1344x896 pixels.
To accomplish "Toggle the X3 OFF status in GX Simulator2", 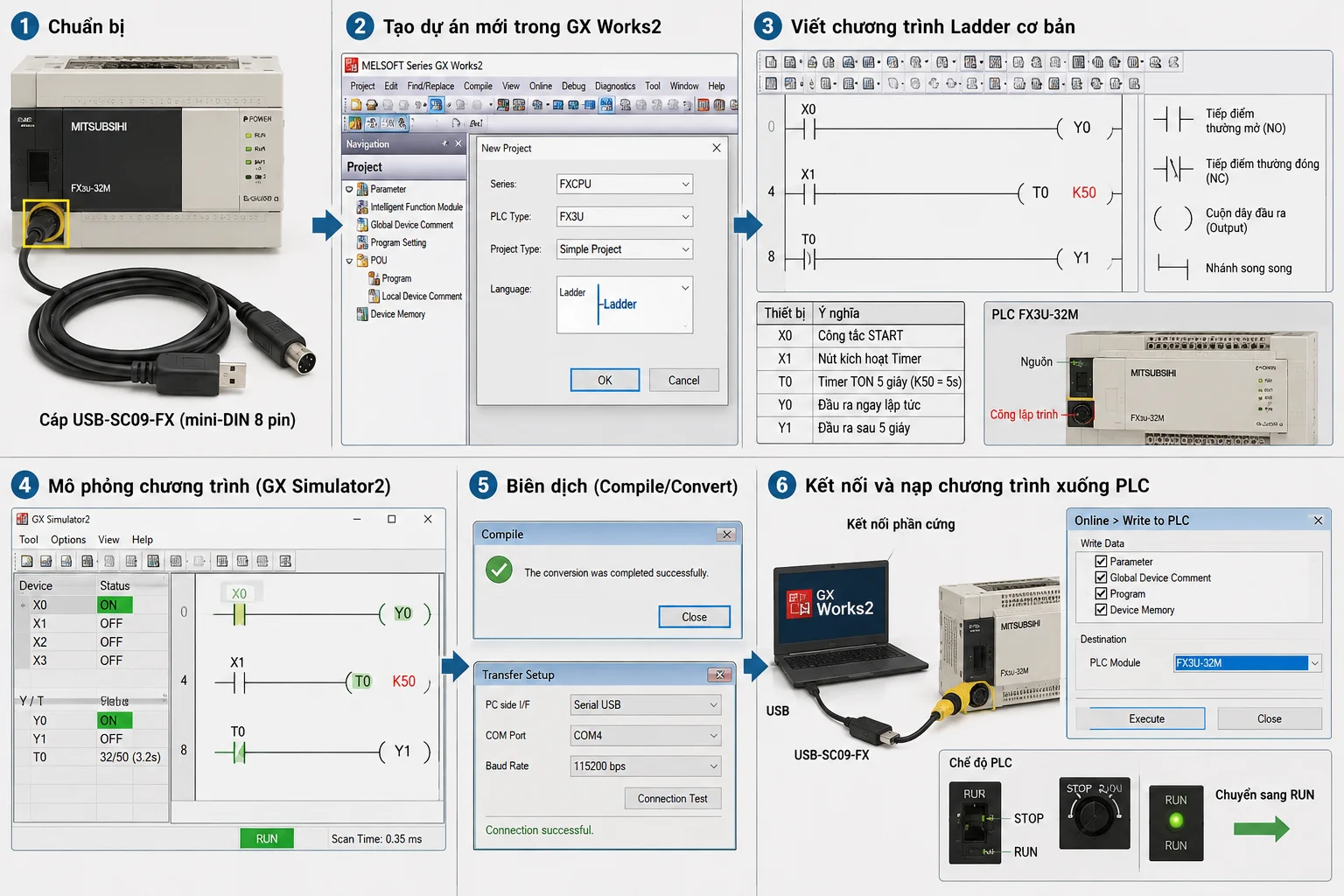I will [111, 661].
